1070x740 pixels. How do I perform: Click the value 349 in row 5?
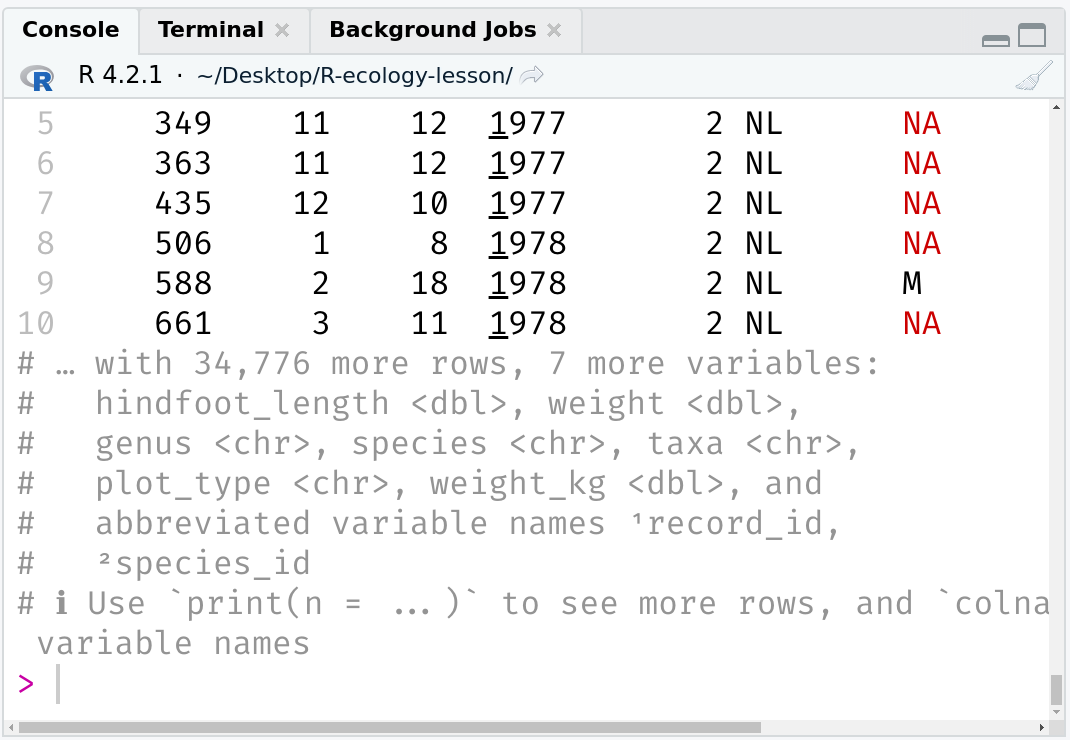pyautogui.click(x=183, y=124)
